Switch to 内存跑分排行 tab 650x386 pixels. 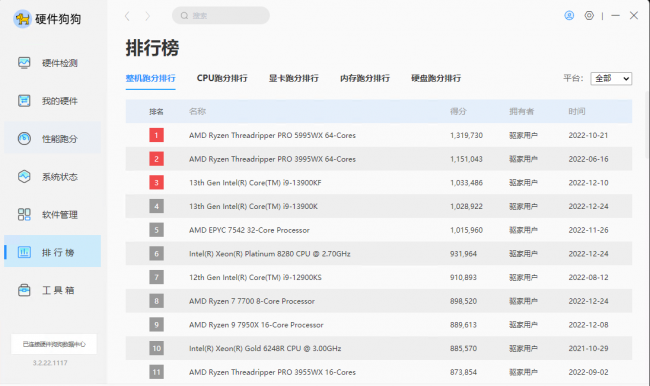pyautogui.click(x=365, y=78)
